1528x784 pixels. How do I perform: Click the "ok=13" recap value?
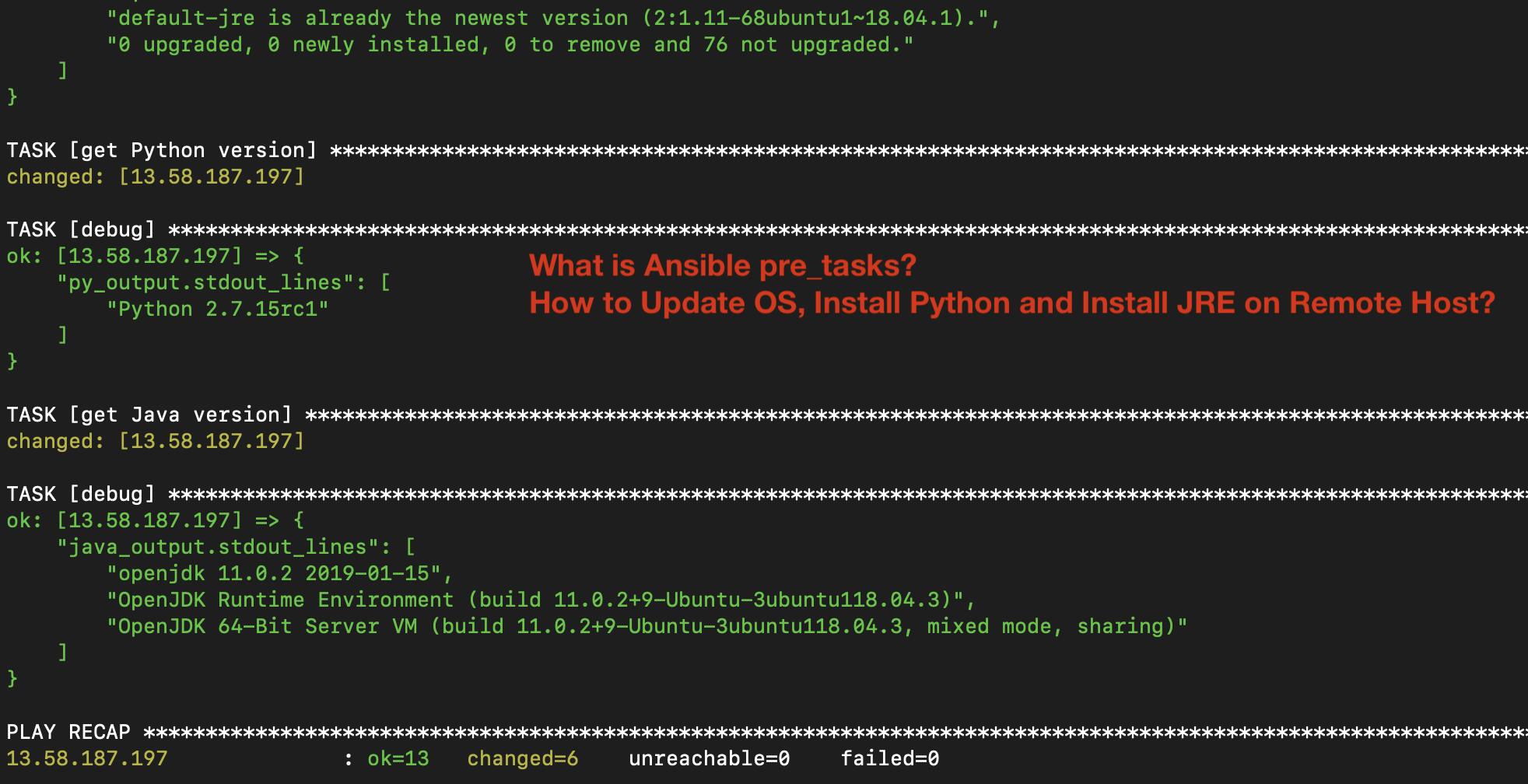[x=398, y=758]
